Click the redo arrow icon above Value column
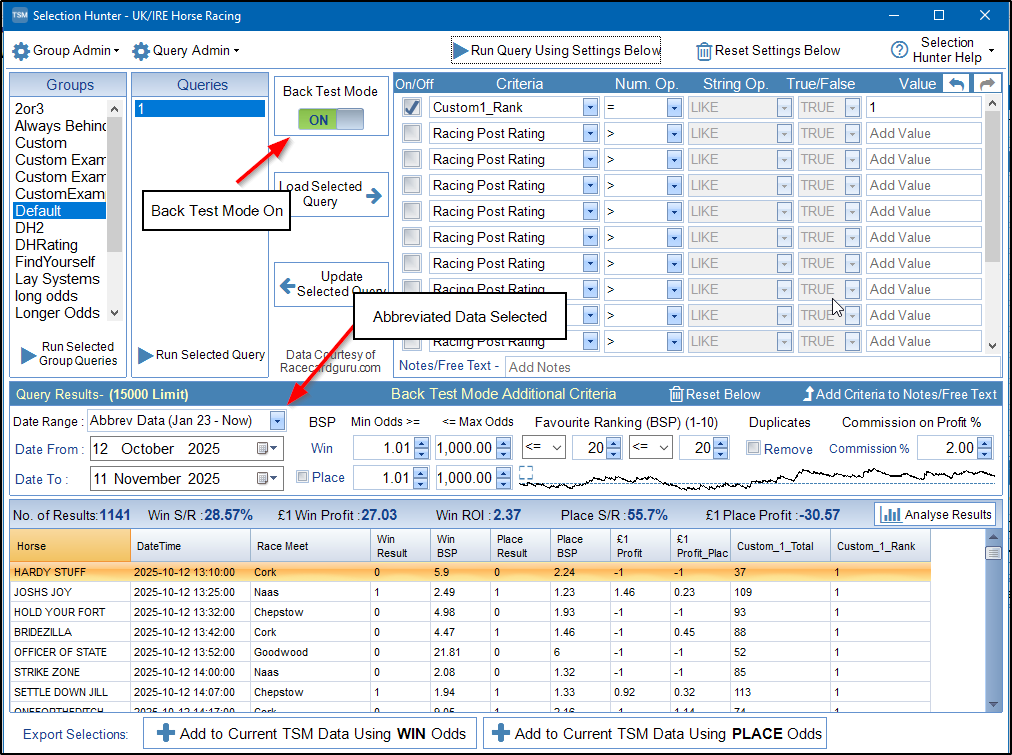The width and height of the screenshot is (1012, 755). [x=986, y=84]
